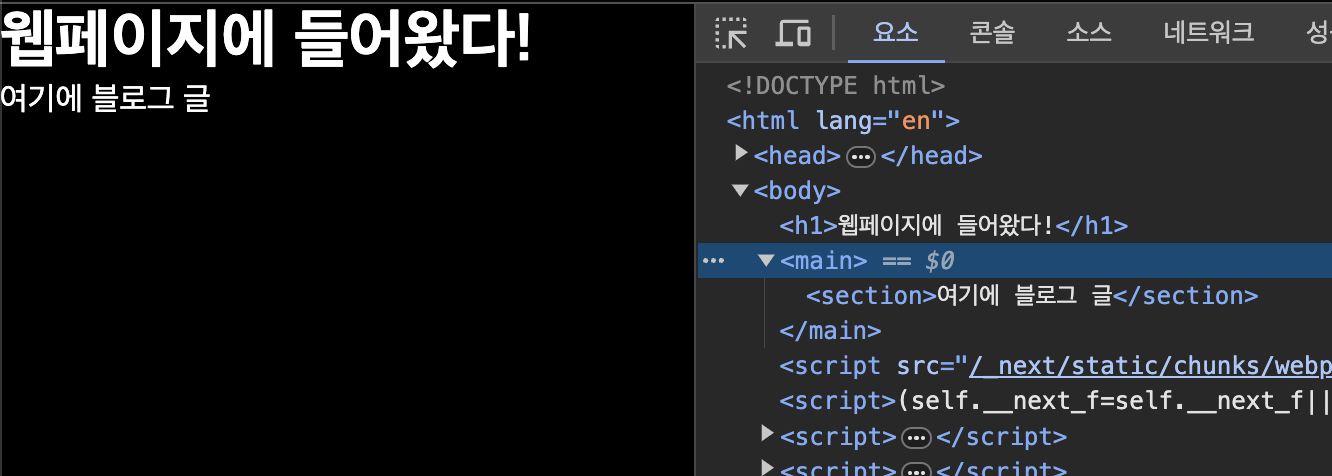The width and height of the screenshot is (1332, 476).
Task: Open the 요소 tab
Action: tap(895, 33)
